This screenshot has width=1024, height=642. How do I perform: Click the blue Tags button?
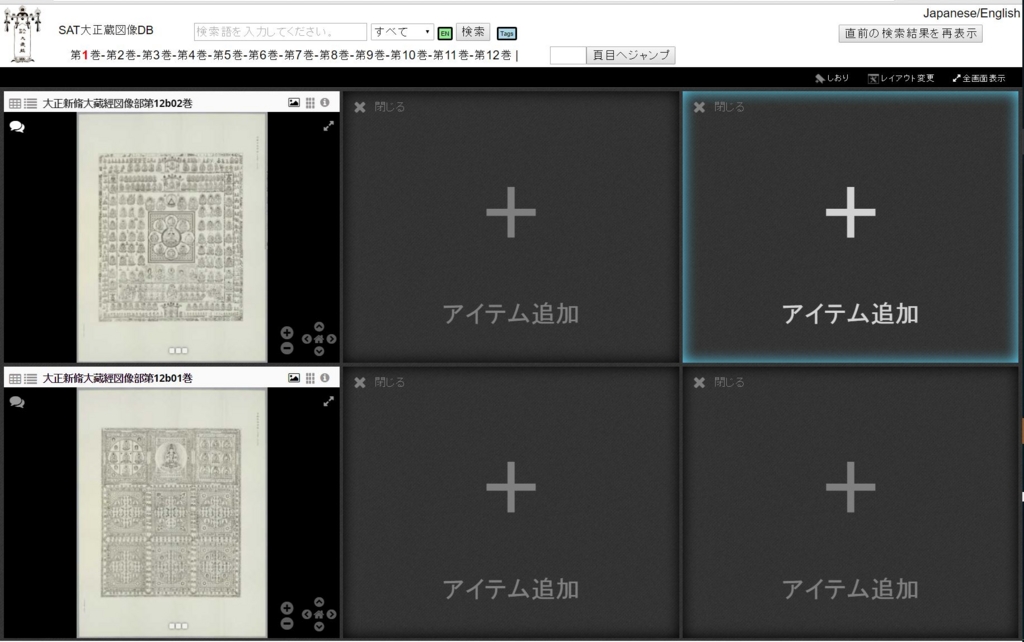pos(507,33)
